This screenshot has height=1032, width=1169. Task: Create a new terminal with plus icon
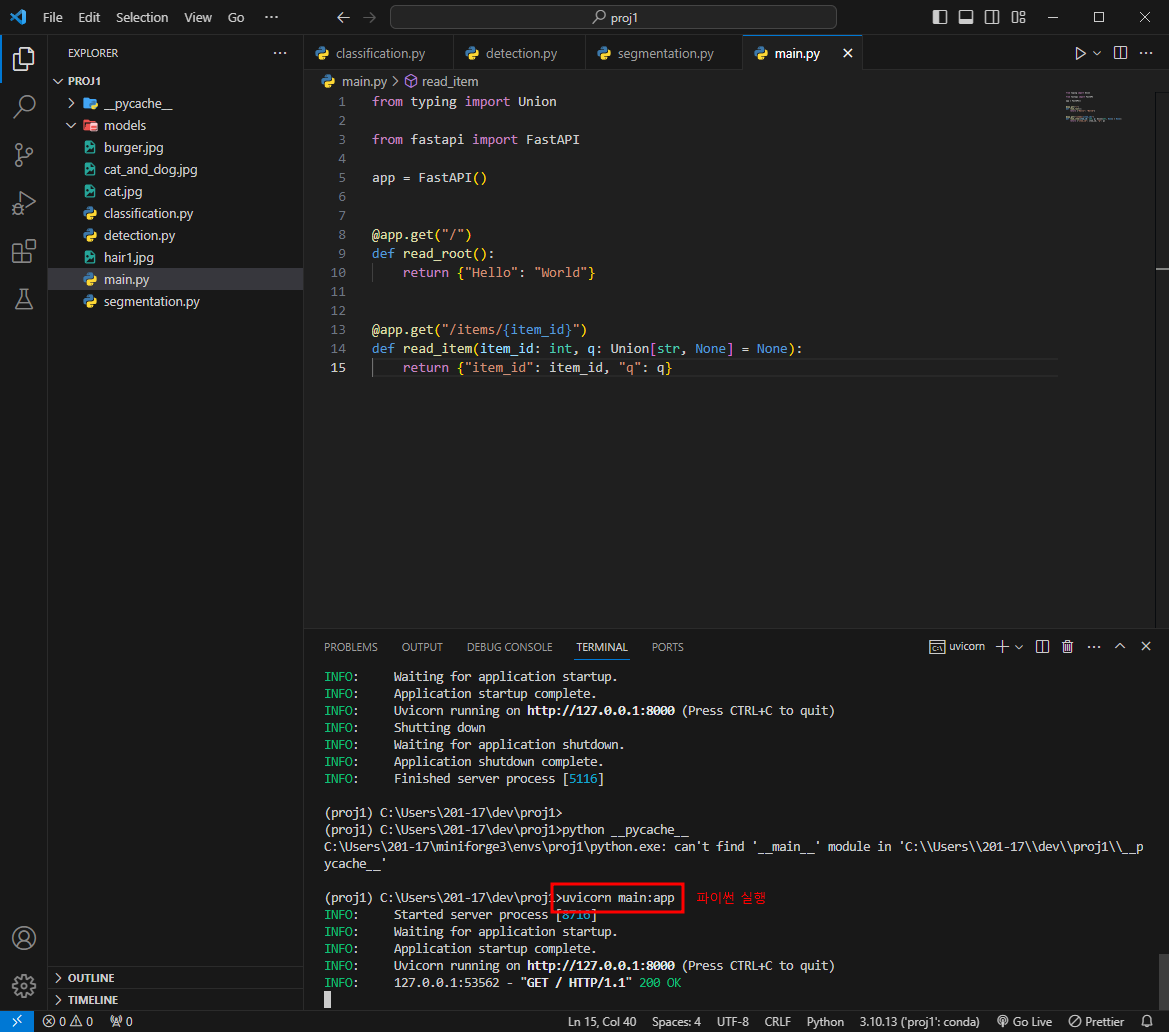1002,646
